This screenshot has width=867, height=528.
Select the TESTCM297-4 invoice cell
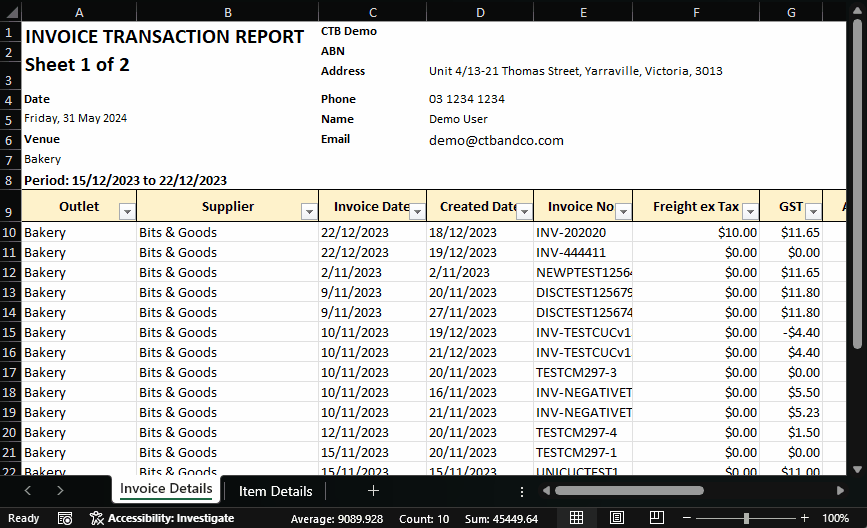(583, 432)
